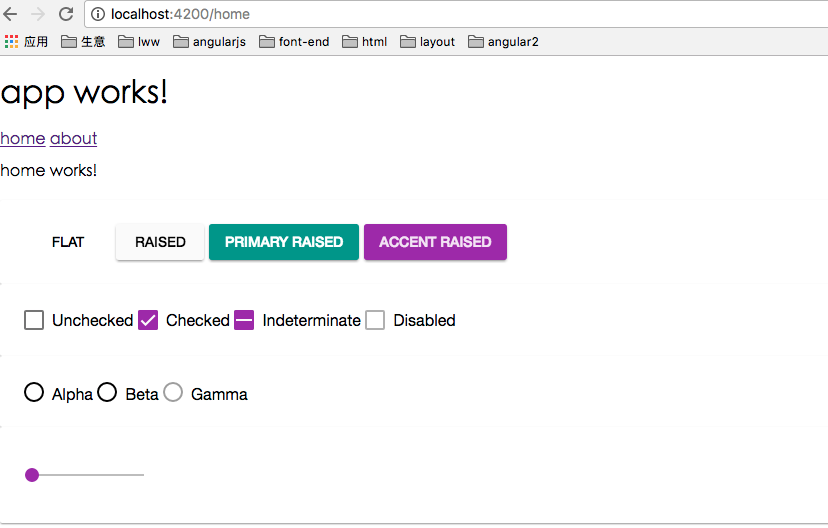This screenshot has height=528, width=828.
Task: Open the Apps grid in bookmarks bar
Action: (12, 42)
